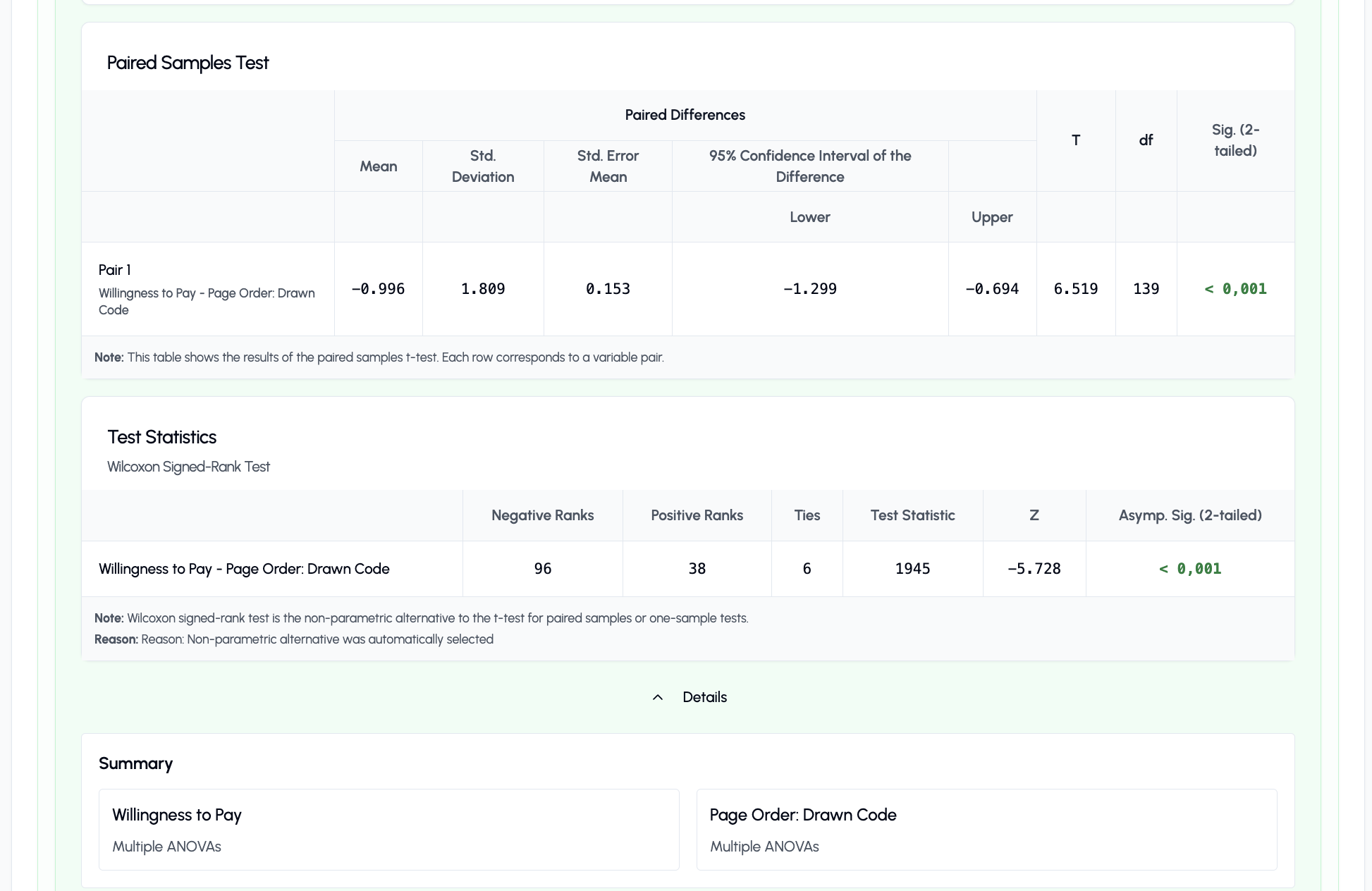
Task: Click the Sig. (2-tailed) column header
Action: (x=1235, y=140)
